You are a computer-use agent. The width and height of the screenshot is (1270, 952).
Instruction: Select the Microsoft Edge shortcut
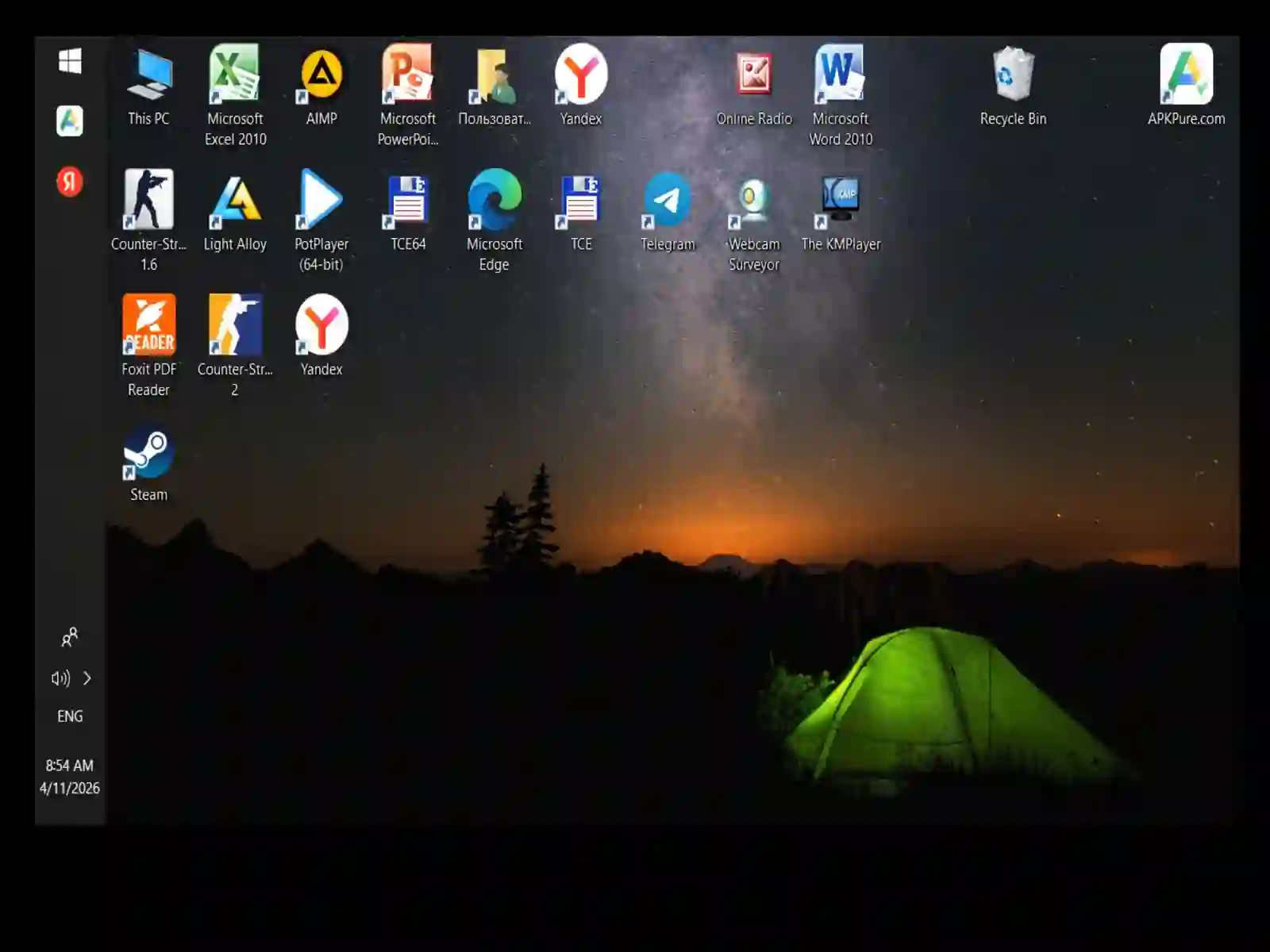coord(495,221)
